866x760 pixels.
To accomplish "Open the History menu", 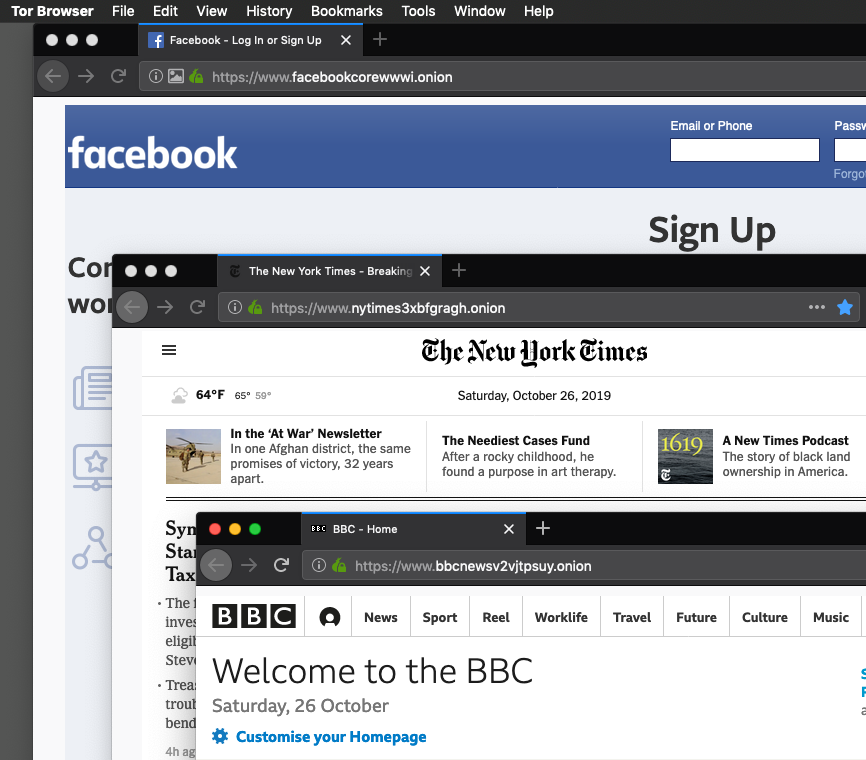I will (x=269, y=11).
